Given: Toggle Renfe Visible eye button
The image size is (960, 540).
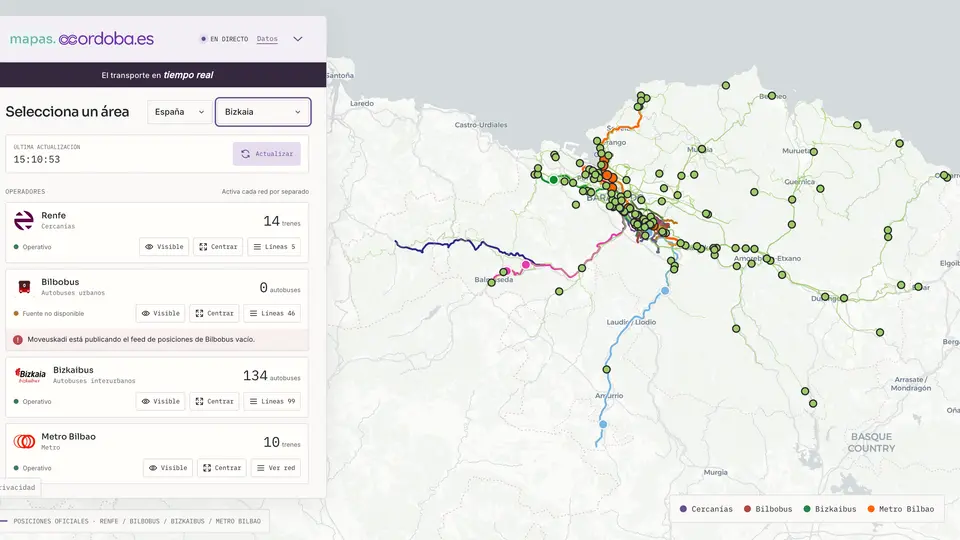Looking at the screenshot, I should point(164,247).
